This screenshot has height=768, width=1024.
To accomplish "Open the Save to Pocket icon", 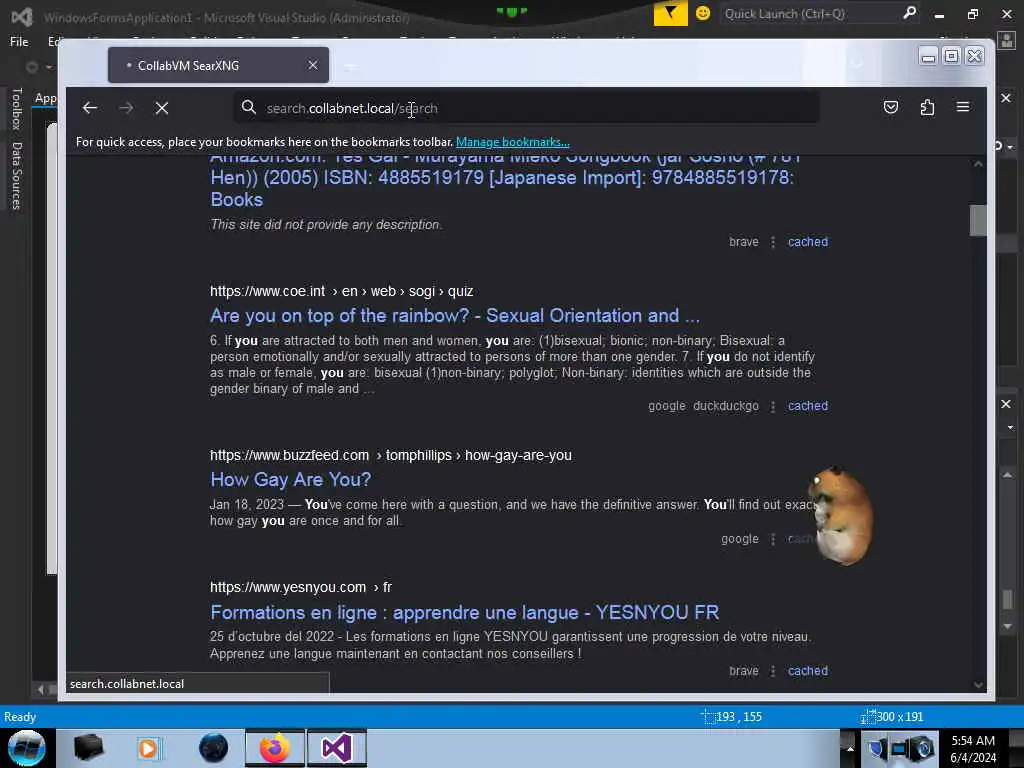I will (891, 107).
